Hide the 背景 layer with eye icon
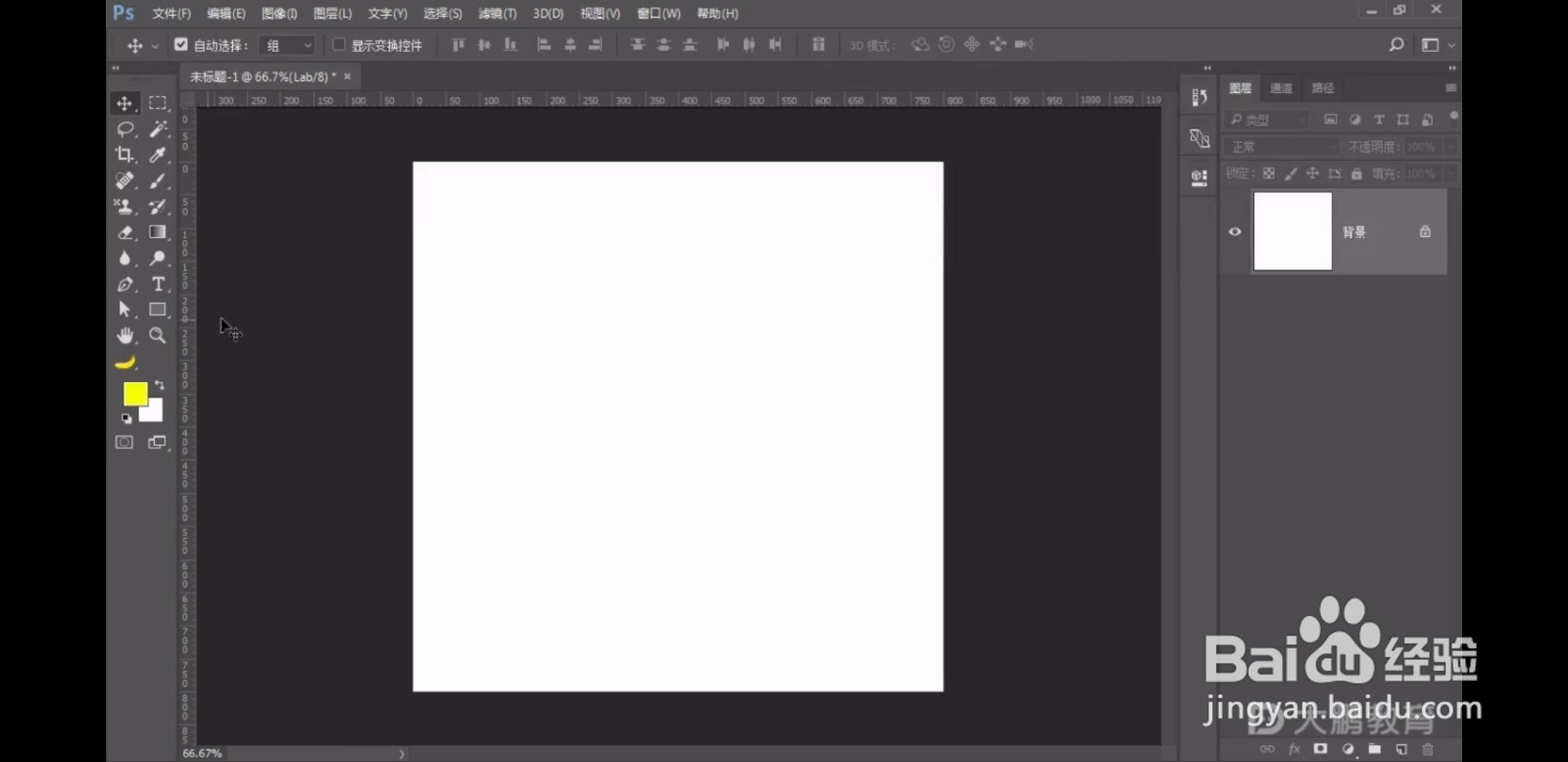This screenshot has width=1568, height=762. click(x=1235, y=232)
